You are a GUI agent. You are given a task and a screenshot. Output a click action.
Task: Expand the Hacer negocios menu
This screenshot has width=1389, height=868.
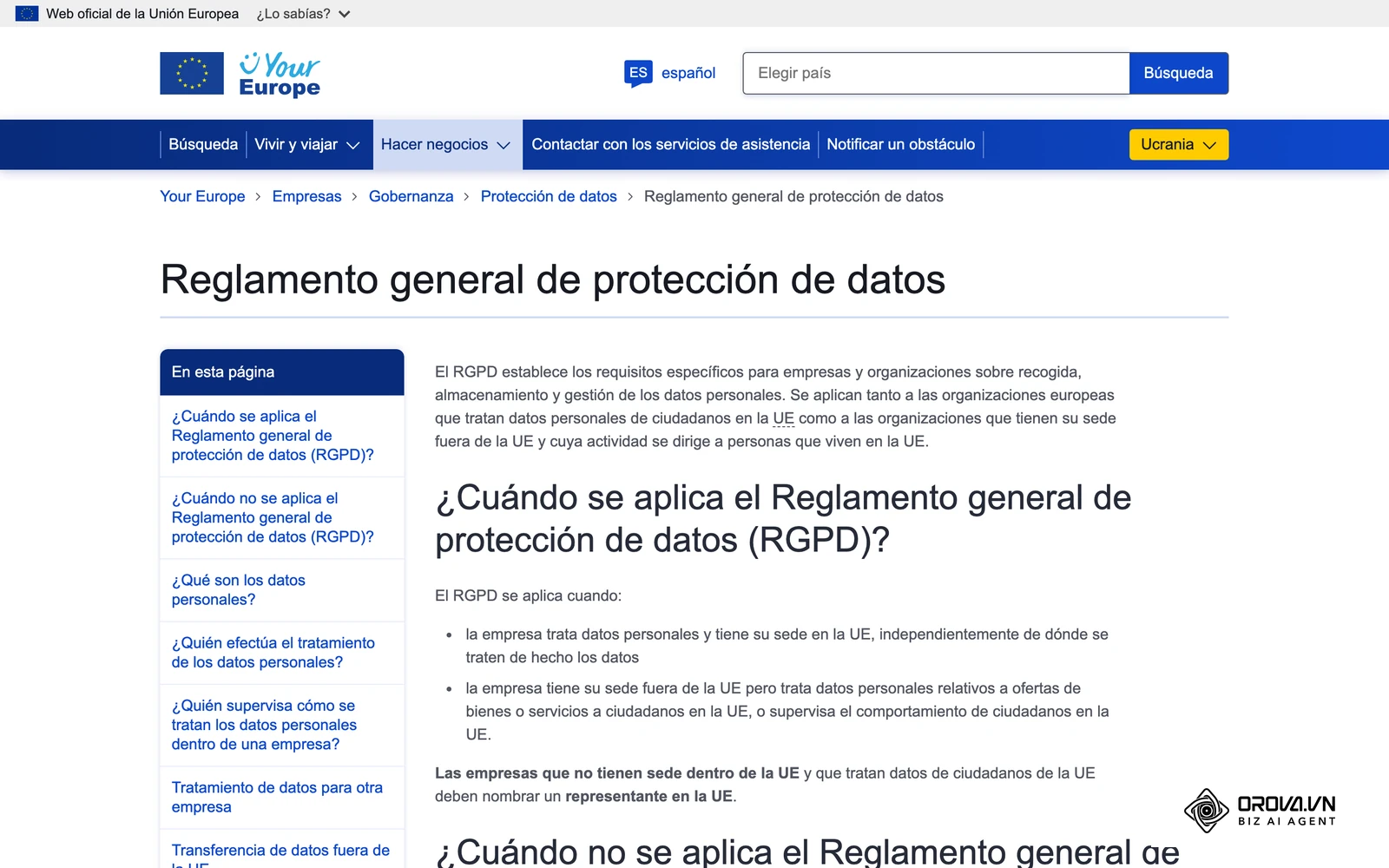(x=446, y=145)
